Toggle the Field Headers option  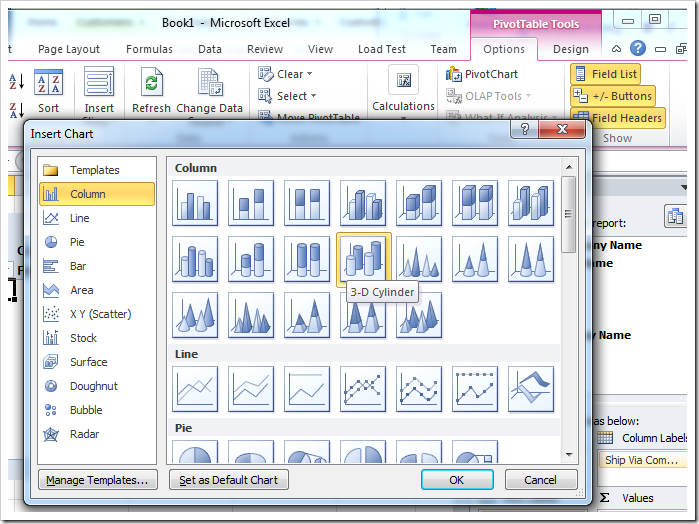pyautogui.click(x=618, y=118)
